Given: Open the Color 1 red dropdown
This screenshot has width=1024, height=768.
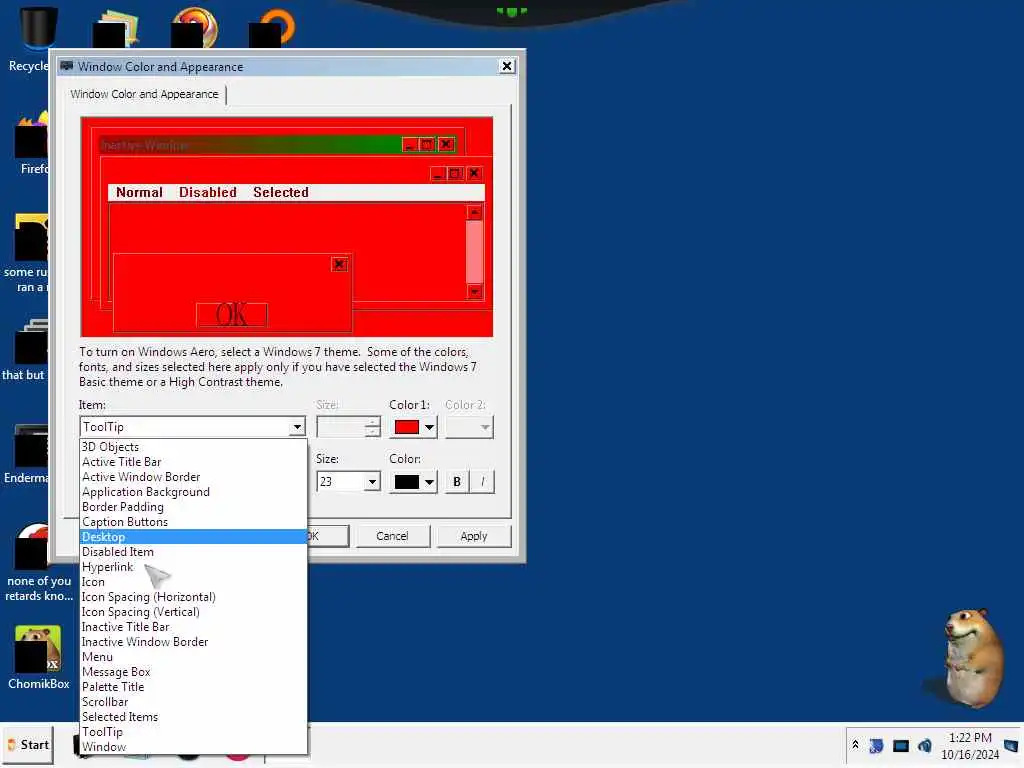Looking at the screenshot, I should [x=414, y=427].
